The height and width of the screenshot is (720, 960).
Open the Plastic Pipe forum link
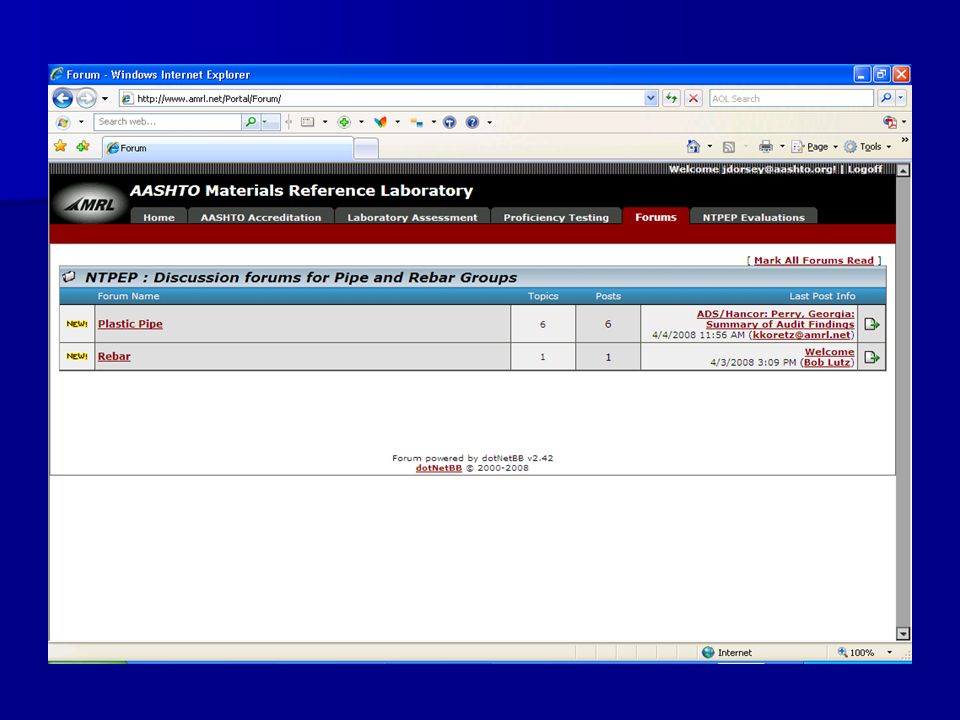[x=130, y=324]
